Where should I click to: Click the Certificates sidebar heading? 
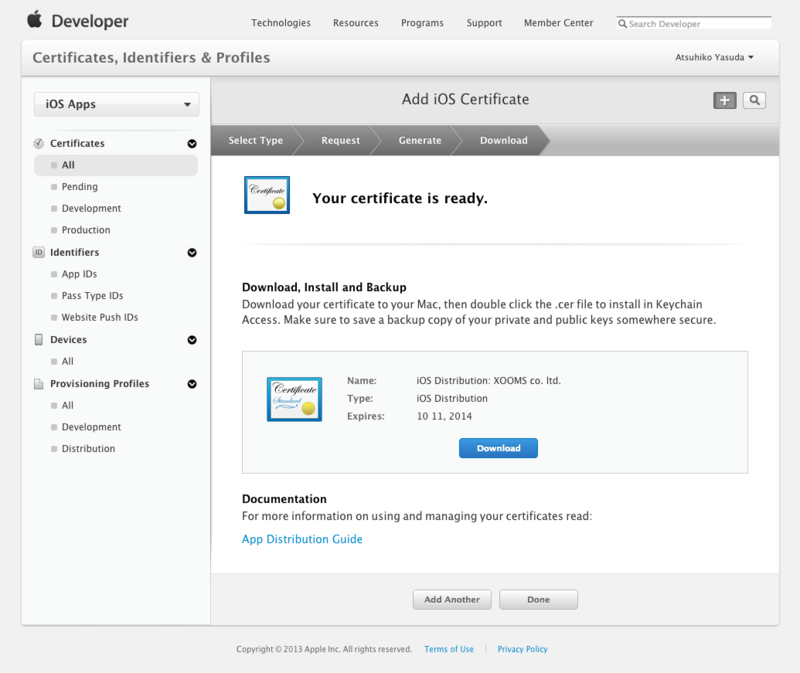coord(77,143)
